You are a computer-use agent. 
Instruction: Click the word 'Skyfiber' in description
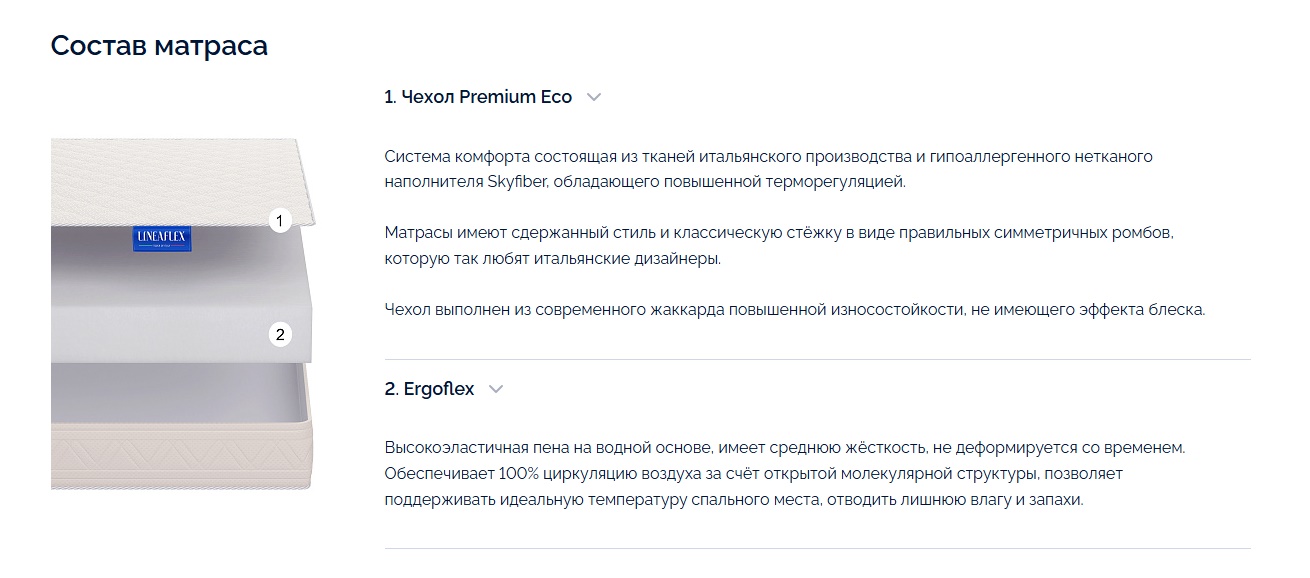pos(517,182)
